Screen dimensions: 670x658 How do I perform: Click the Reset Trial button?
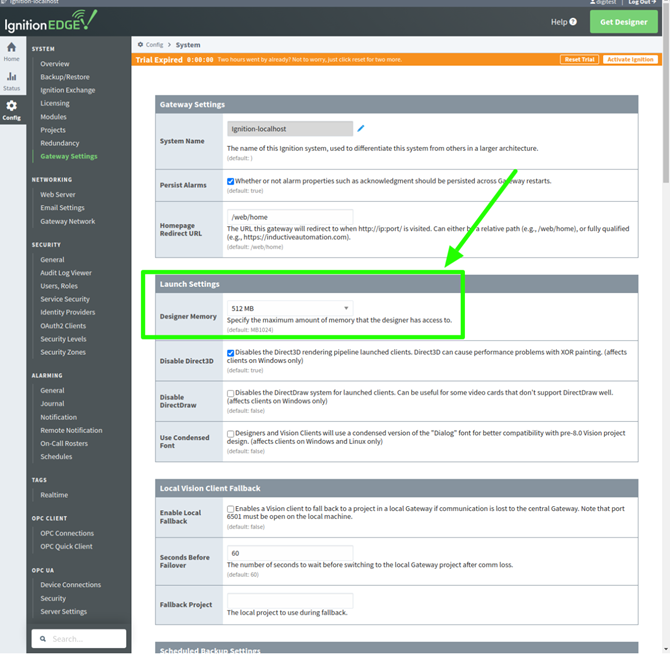pos(579,59)
